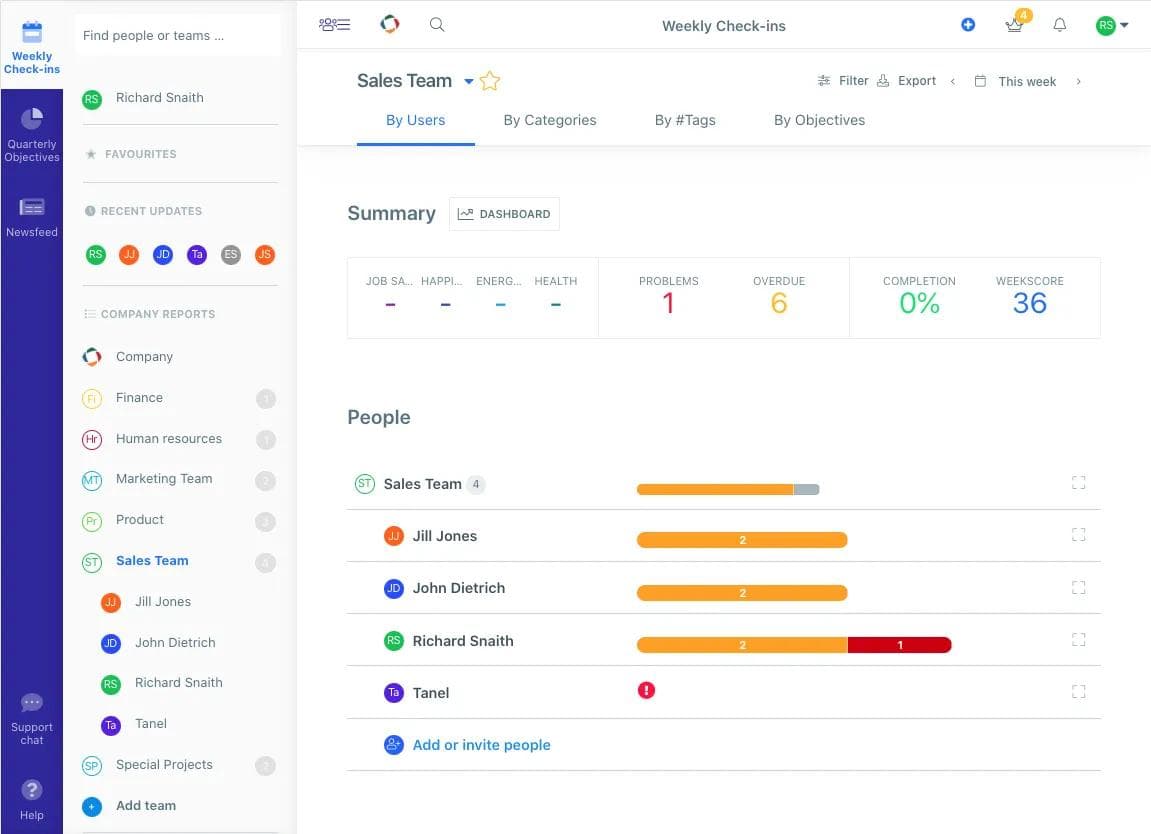1151x834 pixels.
Task: Expand Richard Snaith's row fullscreen icon
Action: pos(1078,639)
